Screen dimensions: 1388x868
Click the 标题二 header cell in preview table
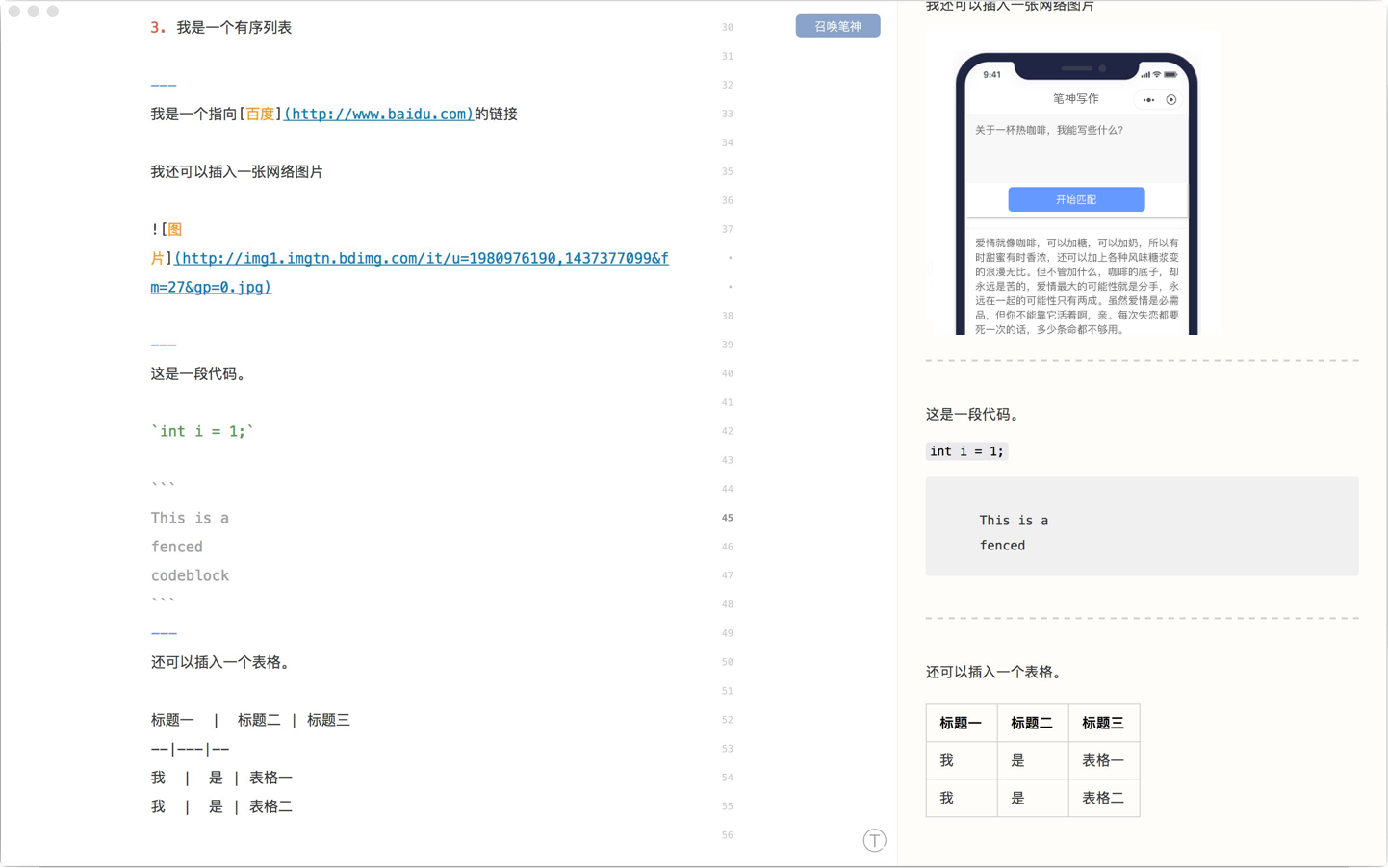1033,723
